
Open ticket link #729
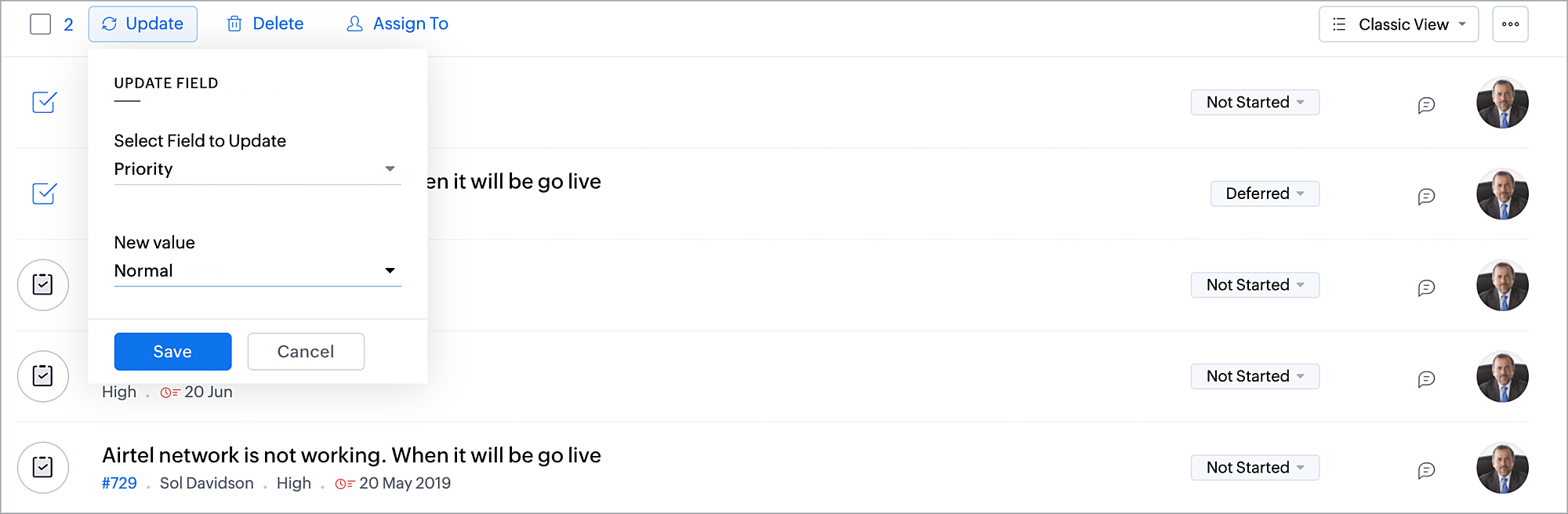point(119,483)
